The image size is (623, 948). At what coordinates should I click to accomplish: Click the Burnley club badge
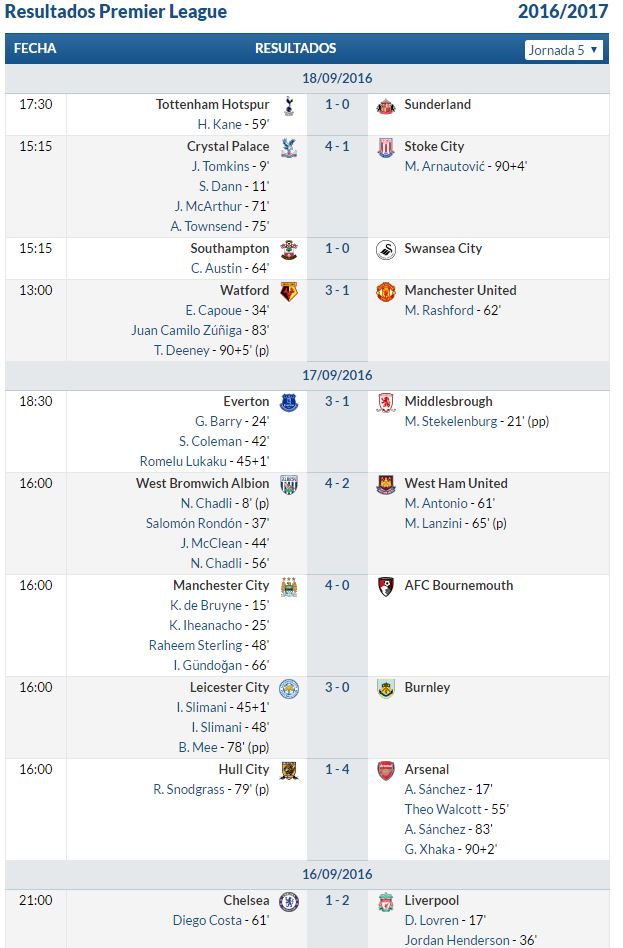[386, 689]
